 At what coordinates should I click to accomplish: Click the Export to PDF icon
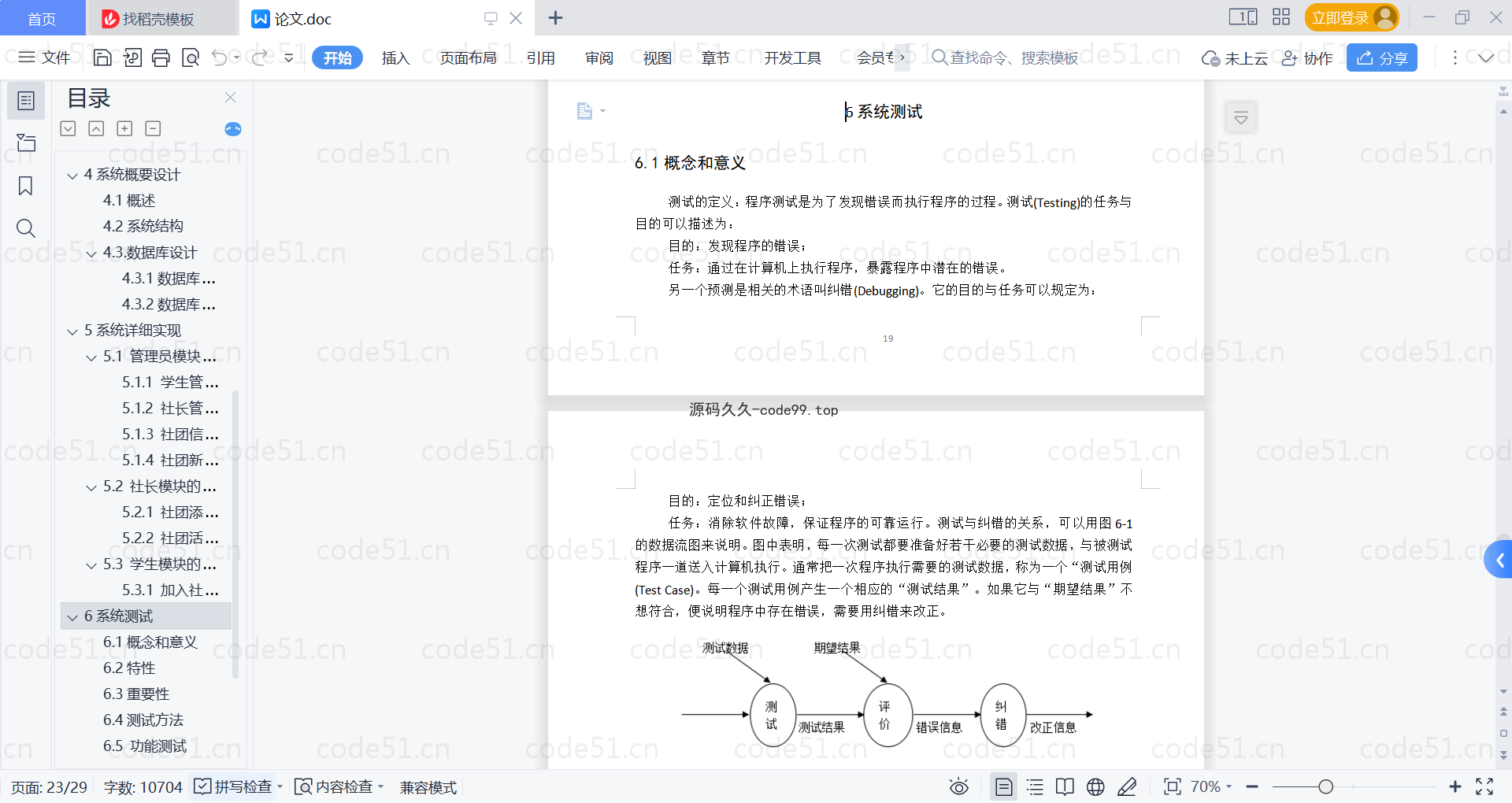tap(132, 57)
